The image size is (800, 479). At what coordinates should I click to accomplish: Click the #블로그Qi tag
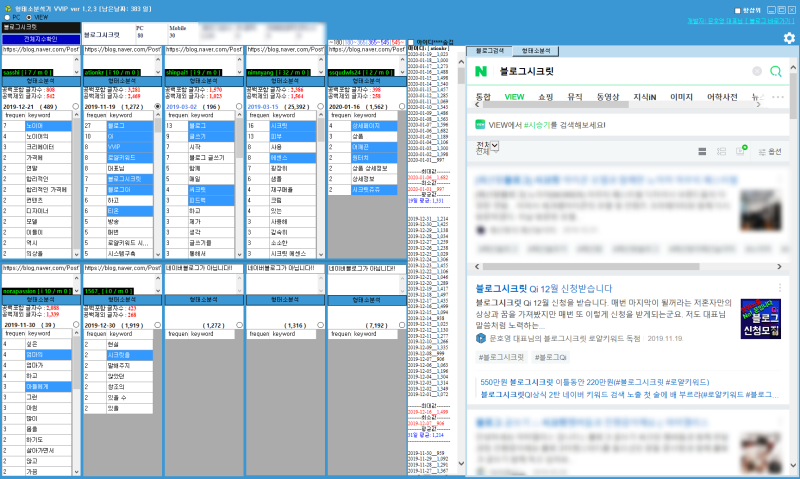coord(551,357)
